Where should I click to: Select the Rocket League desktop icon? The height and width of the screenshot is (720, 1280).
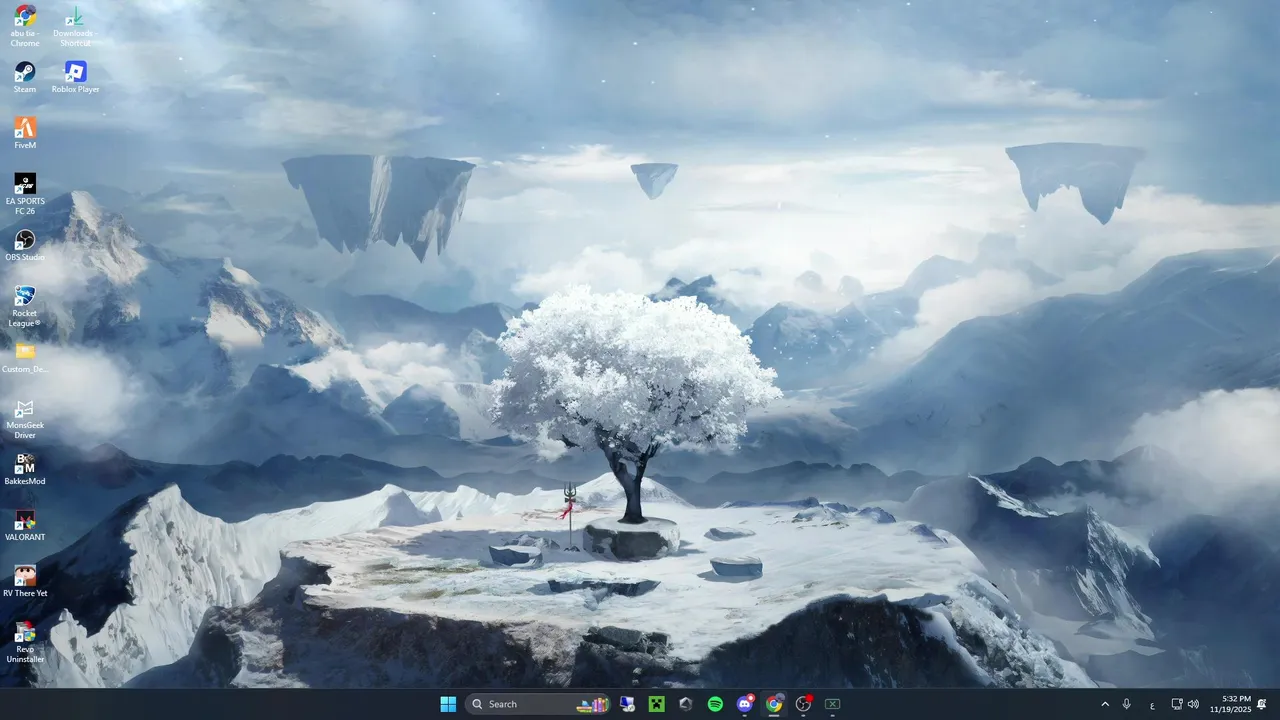25,307
